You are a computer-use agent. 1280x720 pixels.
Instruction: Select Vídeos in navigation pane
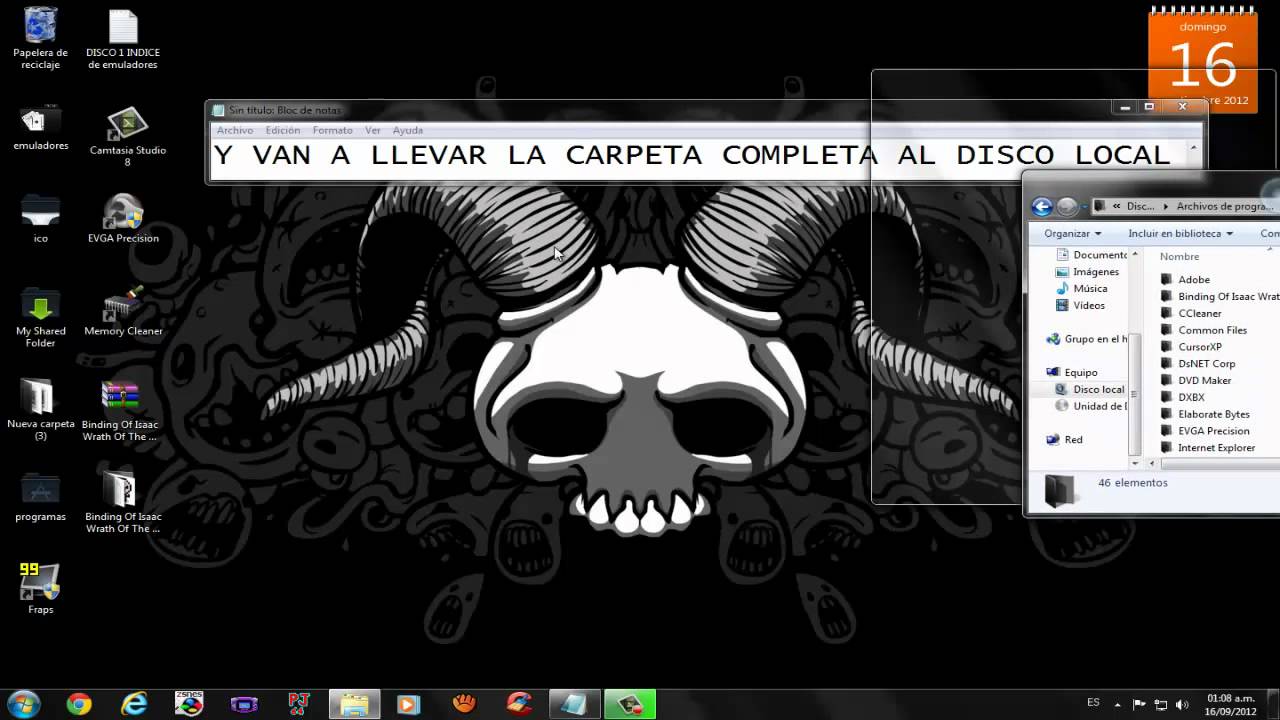(1080, 306)
